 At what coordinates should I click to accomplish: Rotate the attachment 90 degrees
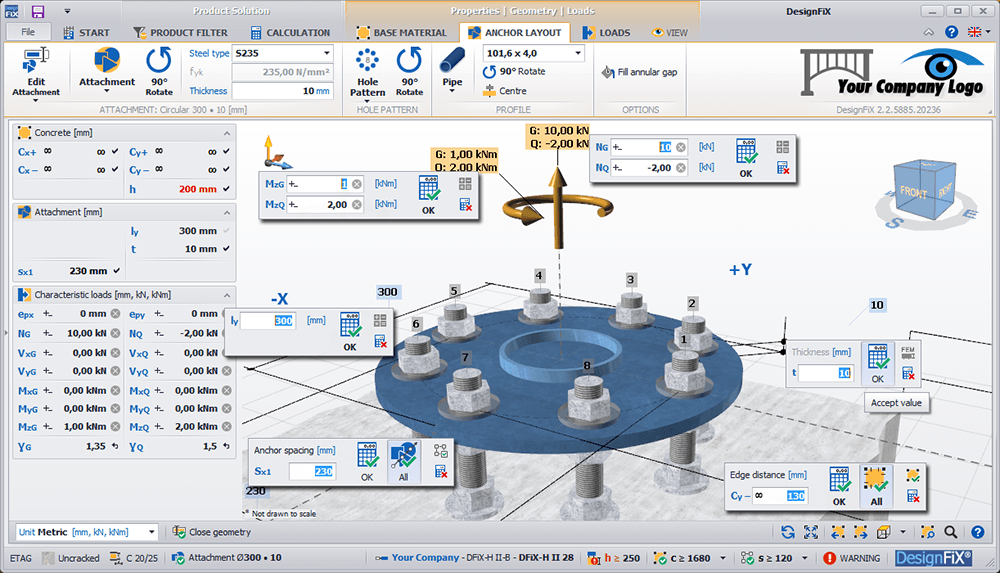point(159,66)
